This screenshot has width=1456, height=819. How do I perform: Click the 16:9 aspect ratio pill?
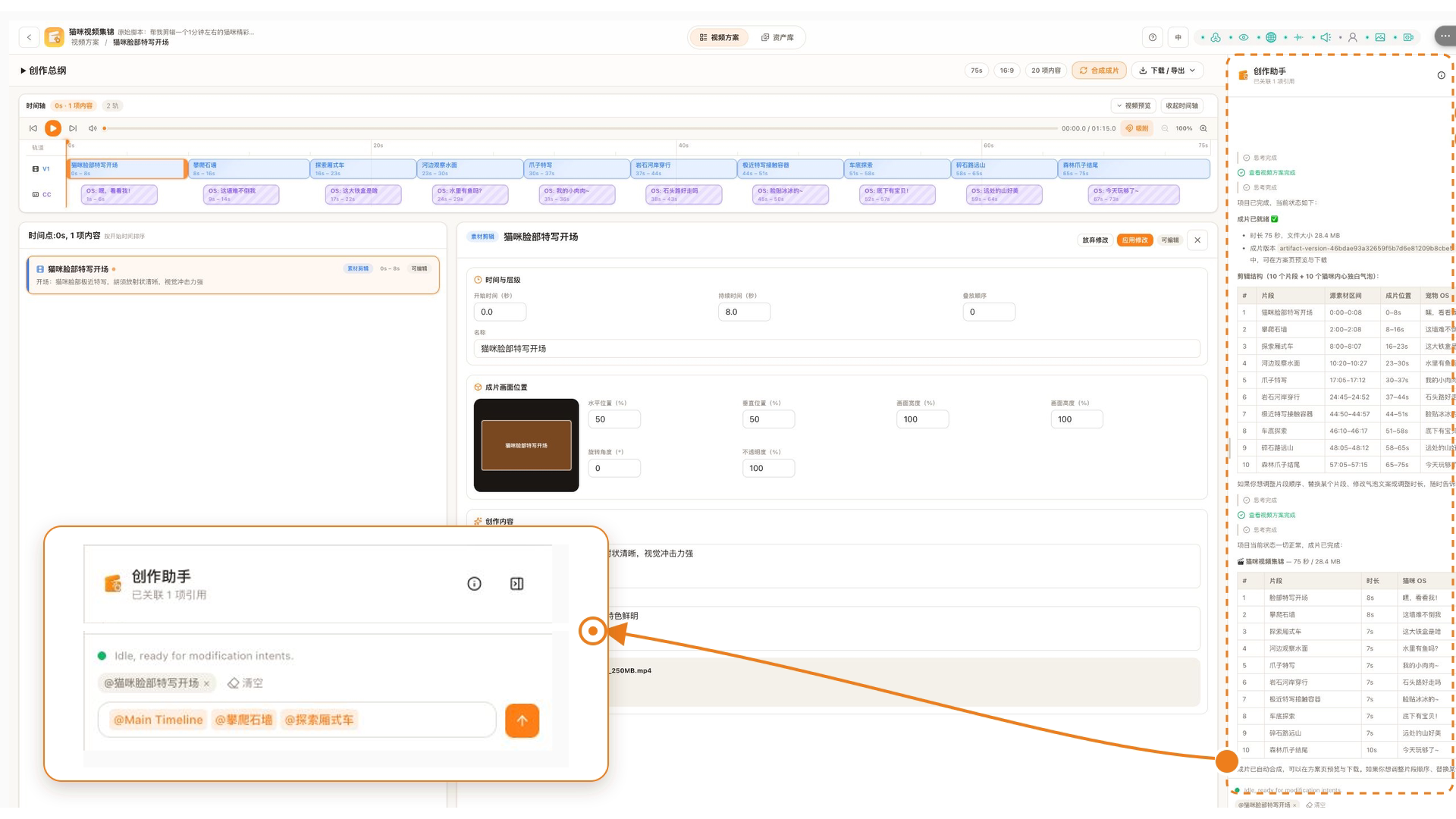point(1006,71)
